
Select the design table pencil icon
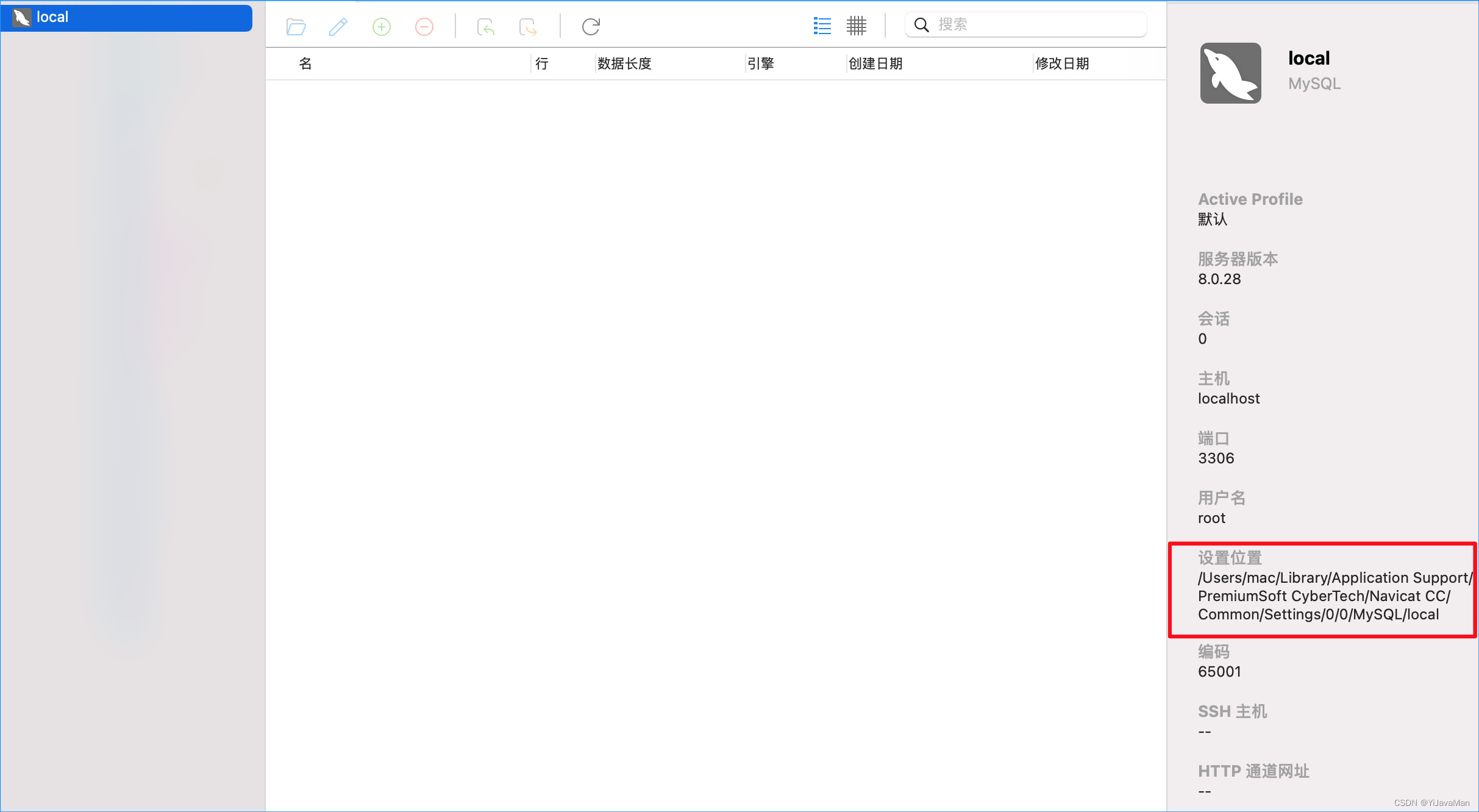(x=338, y=26)
